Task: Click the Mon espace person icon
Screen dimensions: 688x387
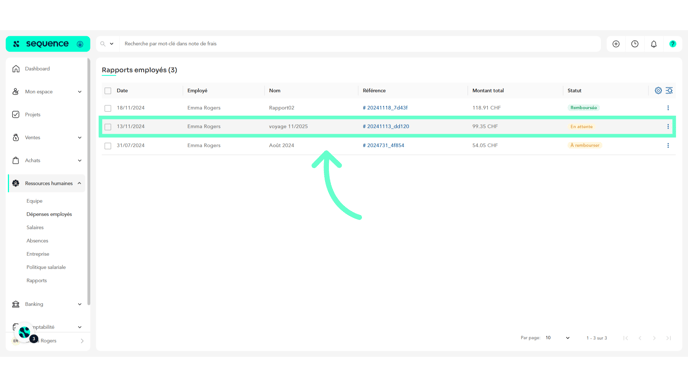Action: [x=16, y=92]
